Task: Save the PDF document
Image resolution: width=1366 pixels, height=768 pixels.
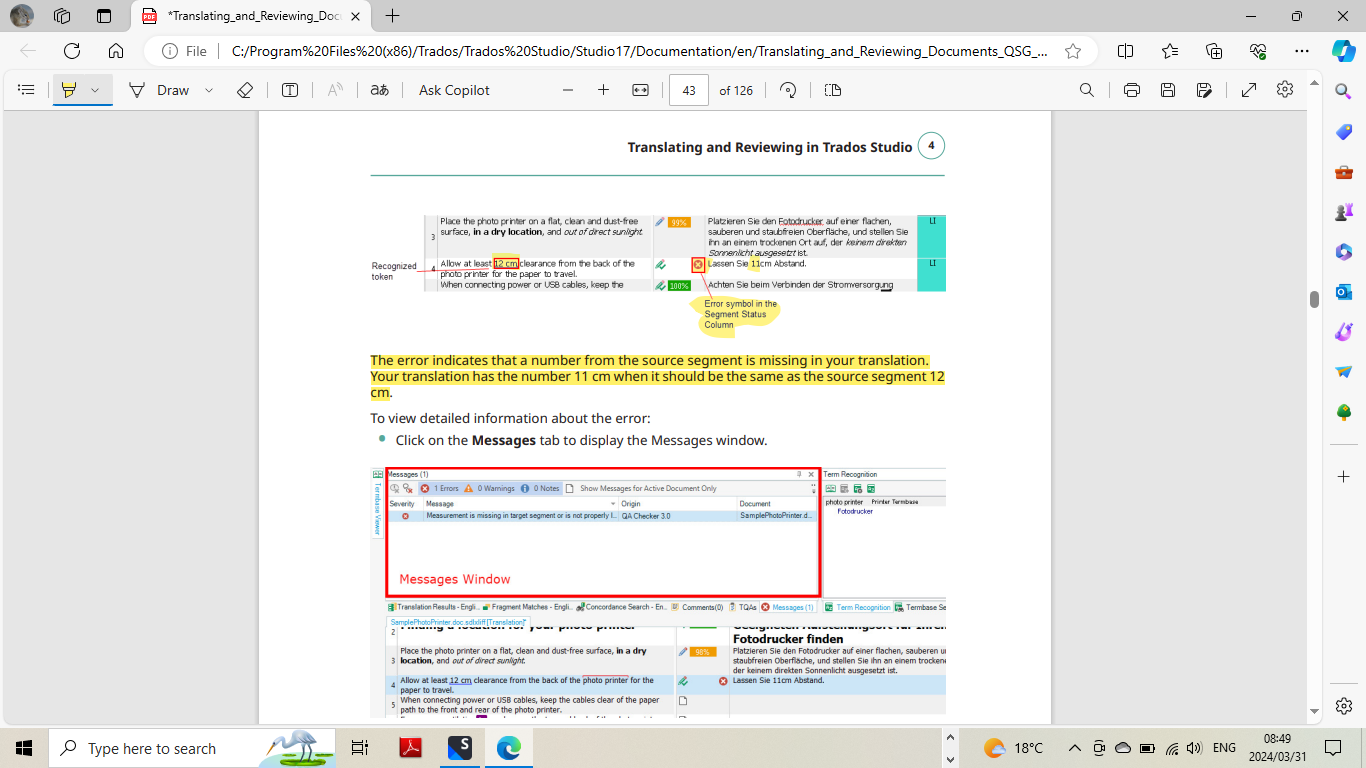Action: [1168, 90]
